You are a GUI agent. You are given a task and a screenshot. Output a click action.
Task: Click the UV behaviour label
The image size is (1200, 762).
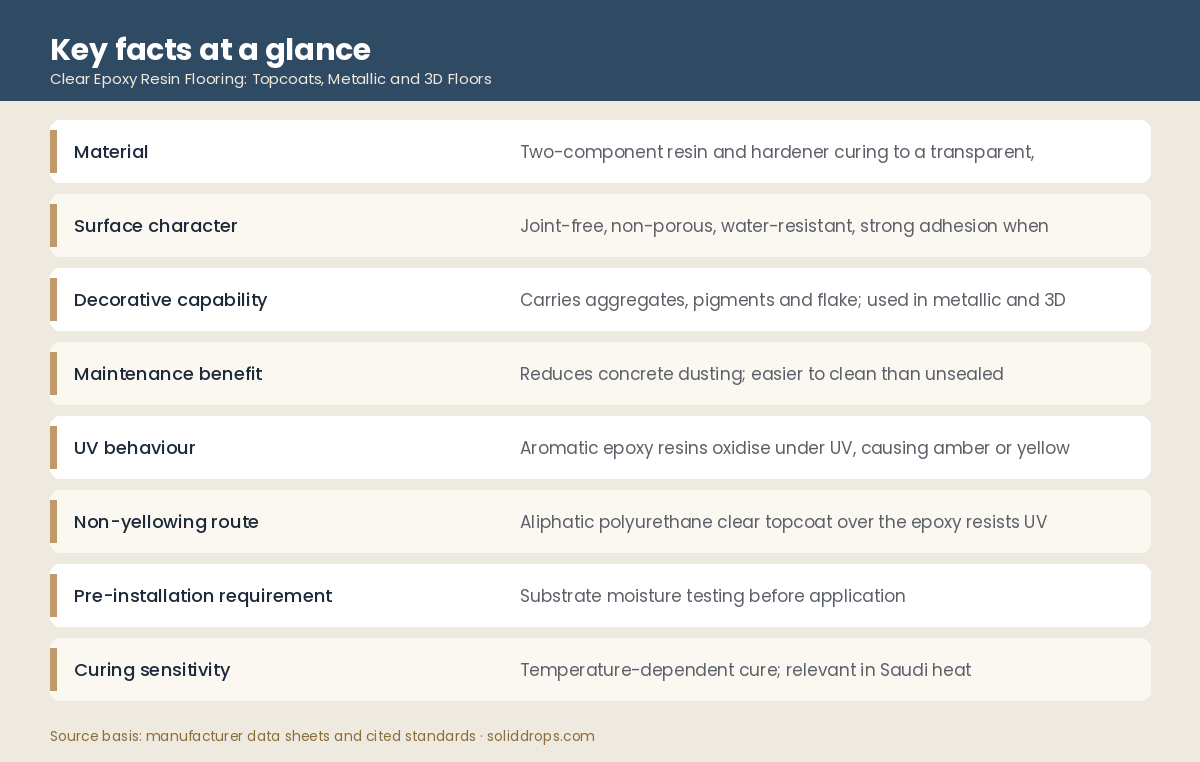click(135, 448)
